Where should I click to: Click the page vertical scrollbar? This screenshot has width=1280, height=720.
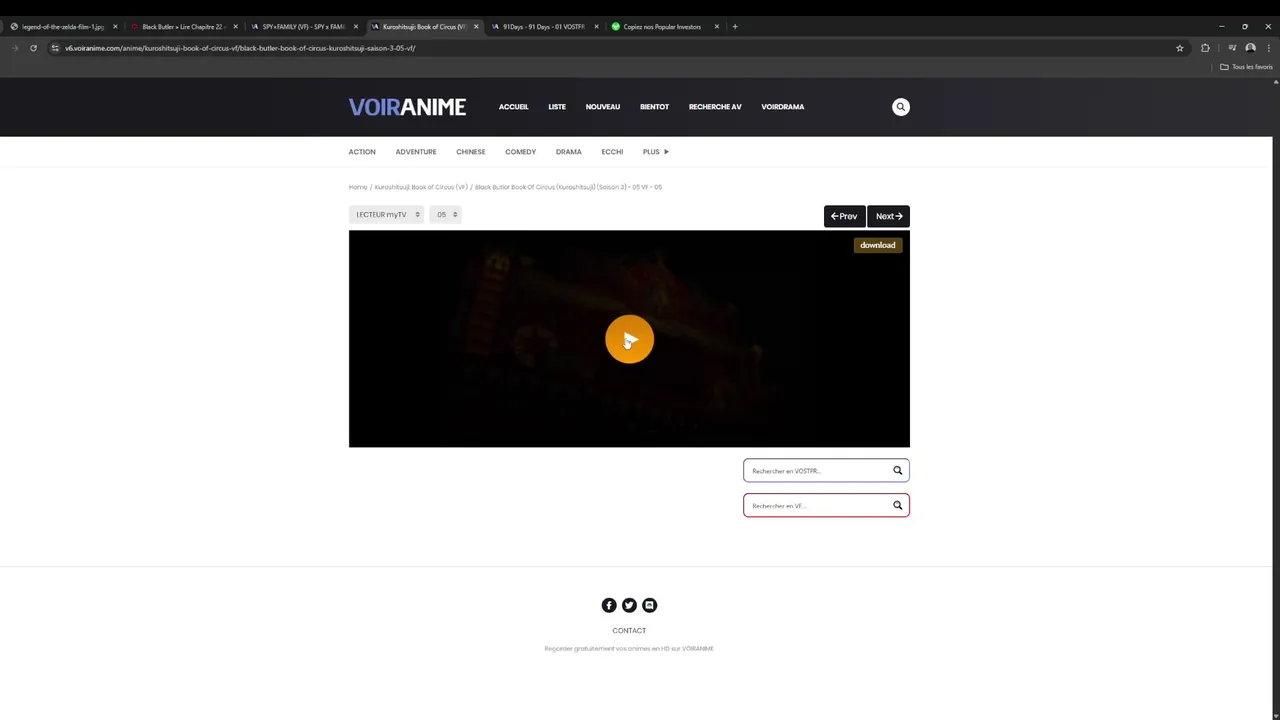[1275, 400]
